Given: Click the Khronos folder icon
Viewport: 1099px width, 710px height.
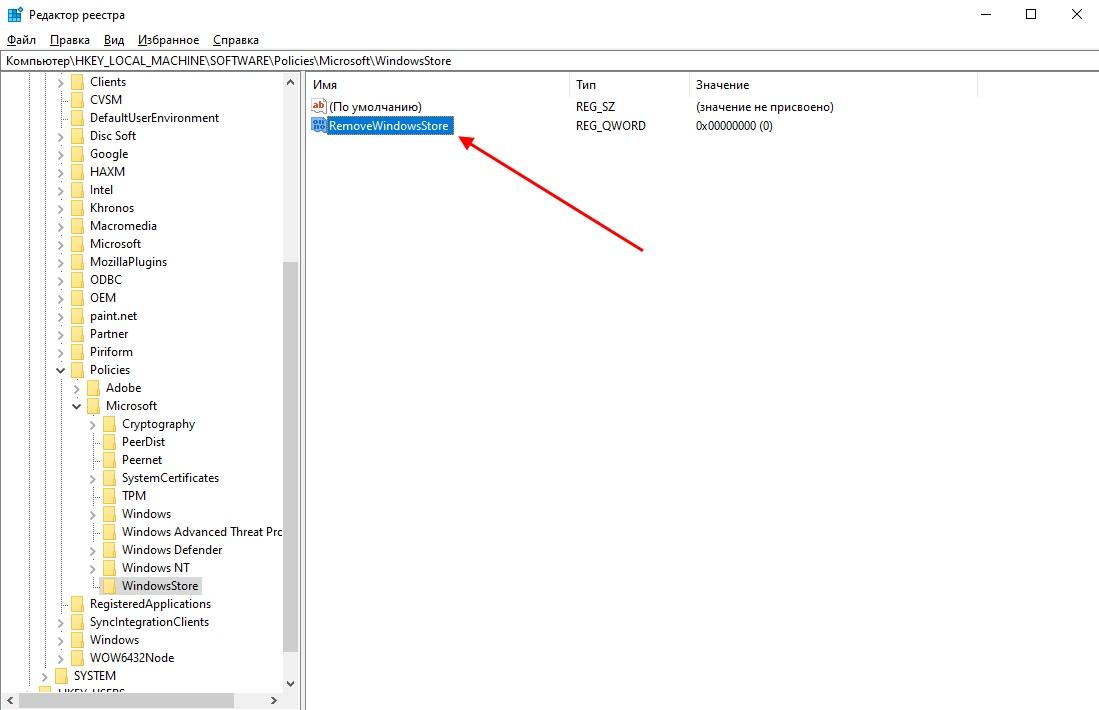Looking at the screenshot, I should coord(77,207).
